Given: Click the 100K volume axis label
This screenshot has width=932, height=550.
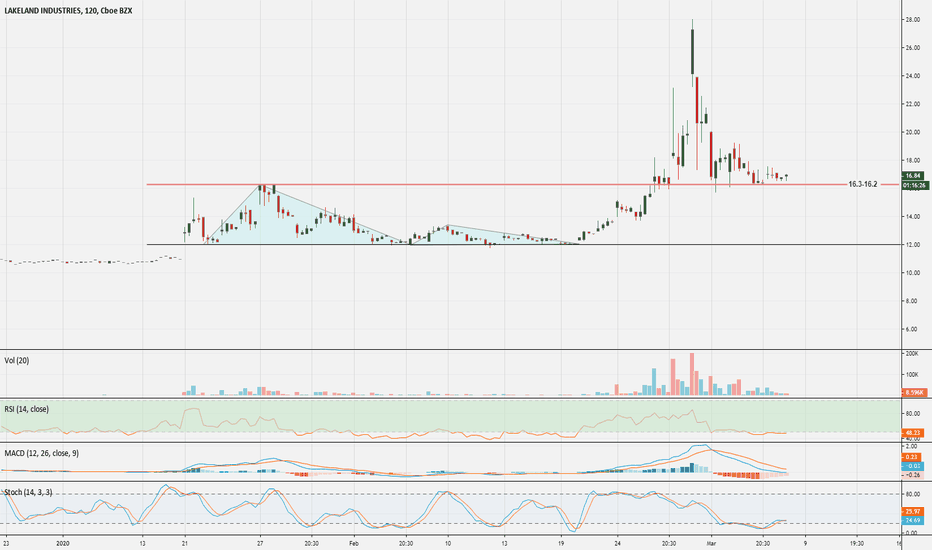Looking at the screenshot, I should pos(911,375).
